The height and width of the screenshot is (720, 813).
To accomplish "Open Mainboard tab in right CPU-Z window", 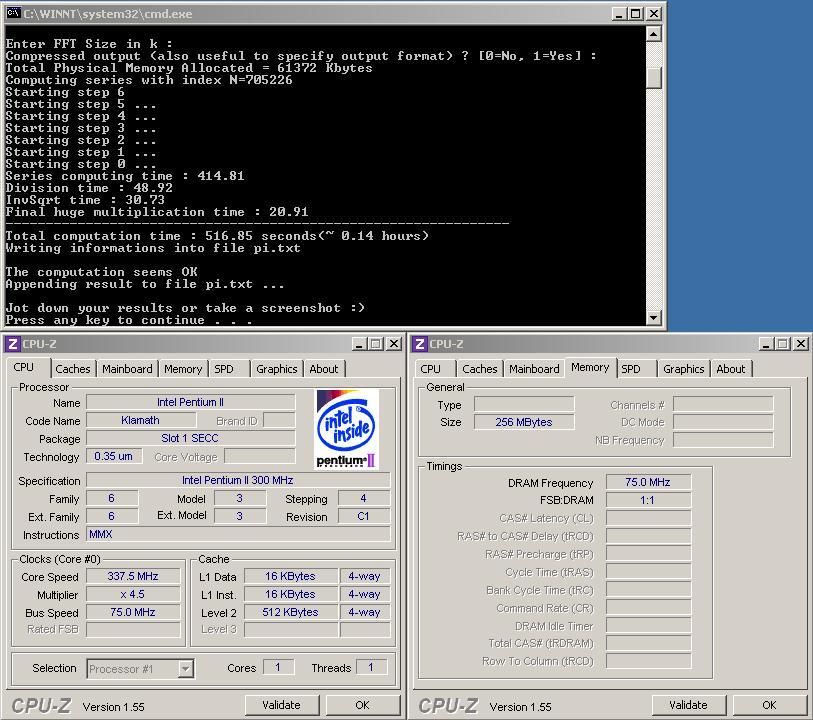I will click(x=534, y=369).
